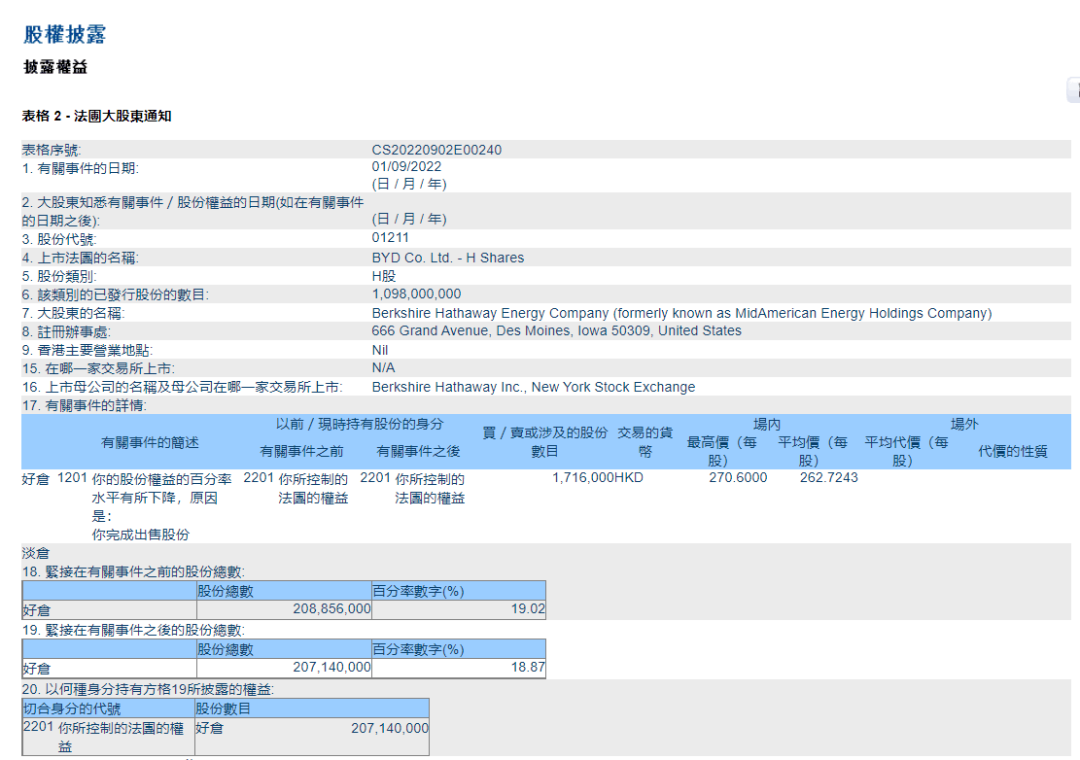This screenshot has height=760, width=1080.
Task: Click the 表格 2 - 法團大股東通知 title
Action: coord(97,116)
